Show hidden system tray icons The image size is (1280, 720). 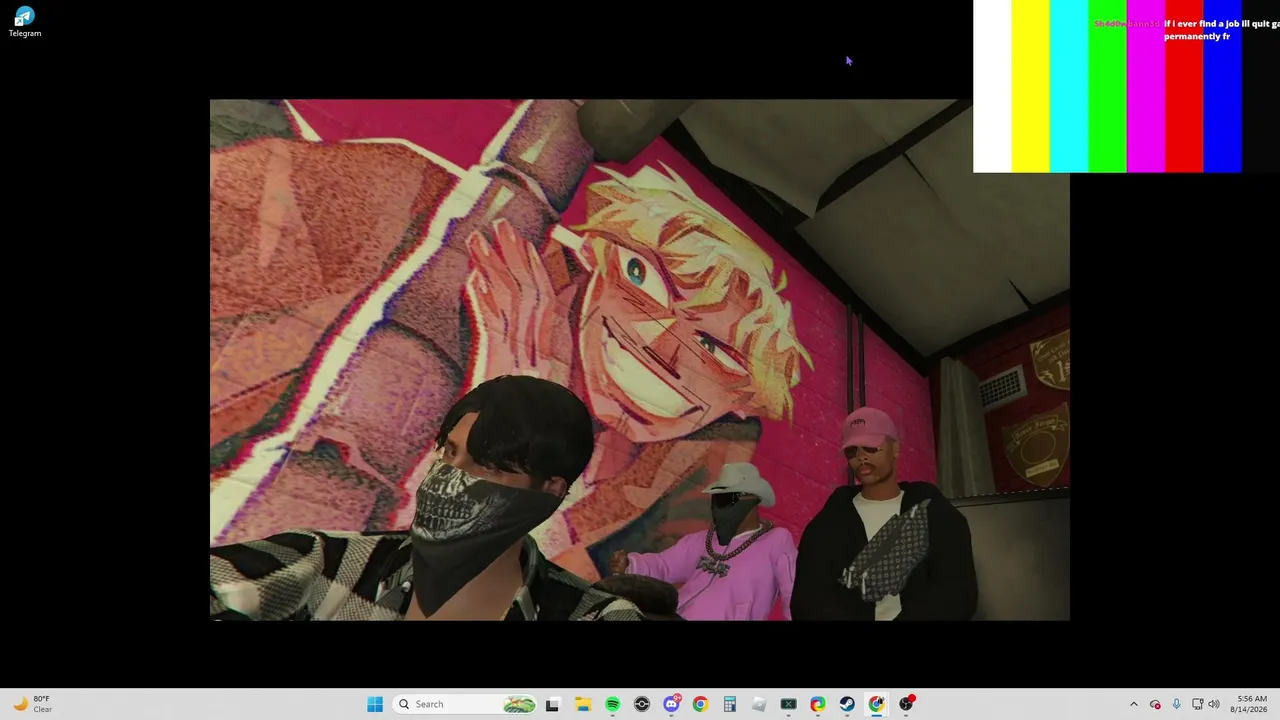click(x=1133, y=704)
